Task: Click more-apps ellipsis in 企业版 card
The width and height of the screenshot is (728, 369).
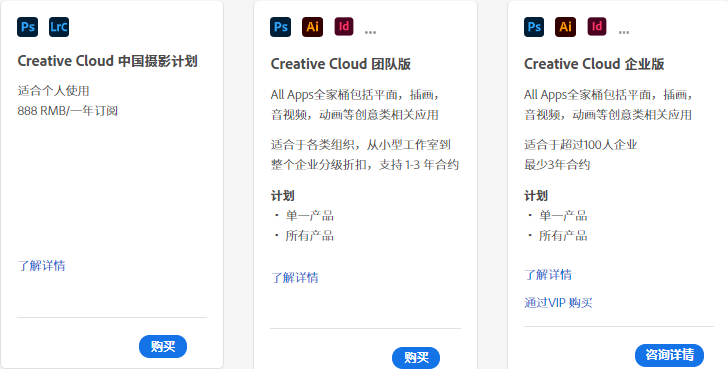Action: click(624, 32)
